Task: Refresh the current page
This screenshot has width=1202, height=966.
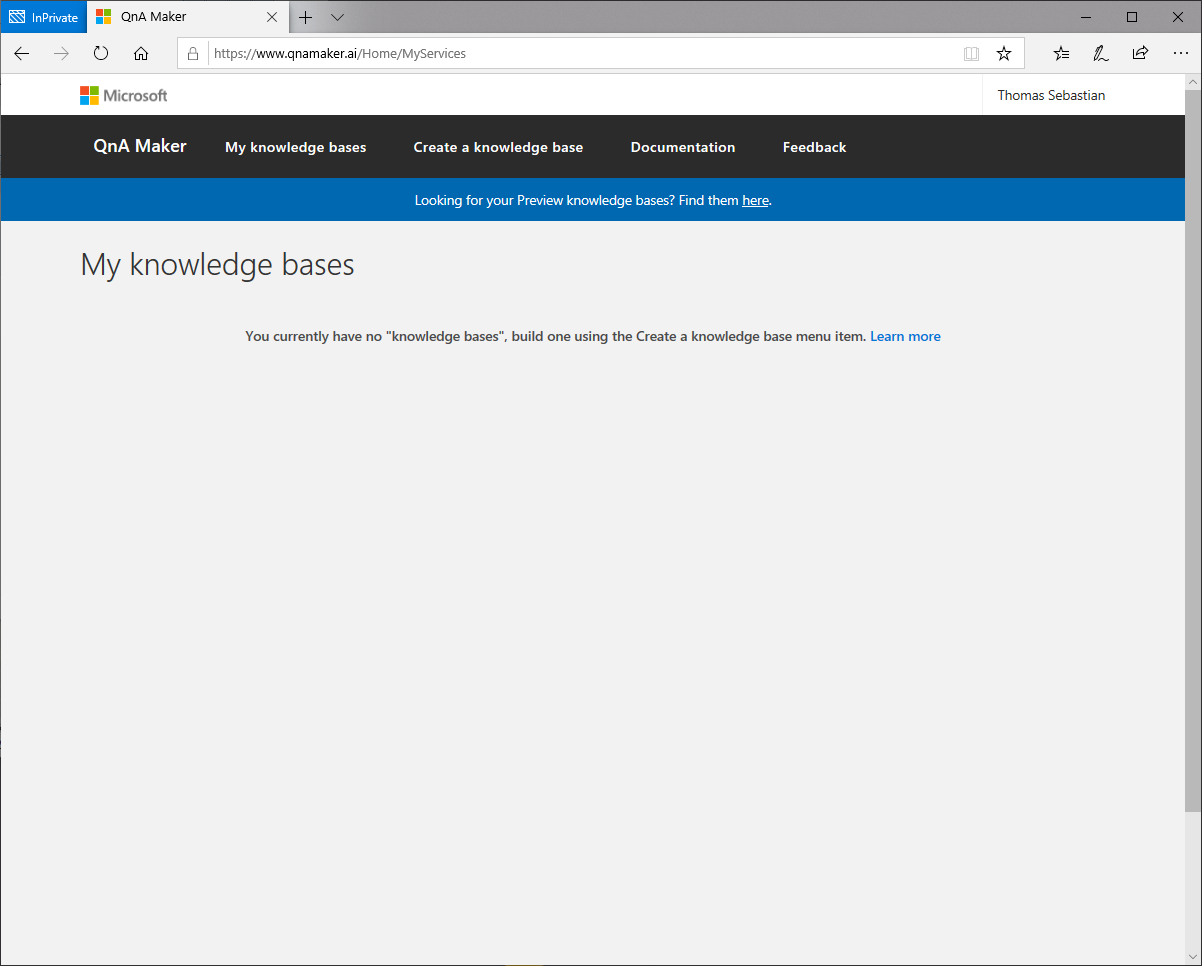Action: (101, 54)
